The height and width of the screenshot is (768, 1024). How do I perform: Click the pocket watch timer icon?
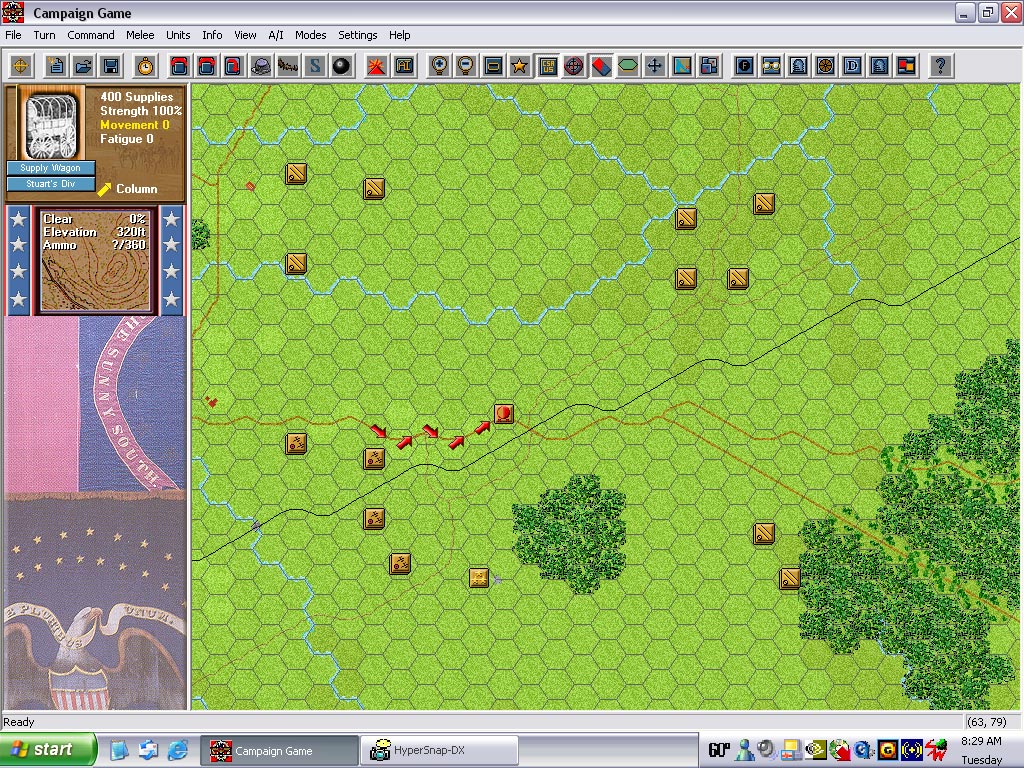145,66
